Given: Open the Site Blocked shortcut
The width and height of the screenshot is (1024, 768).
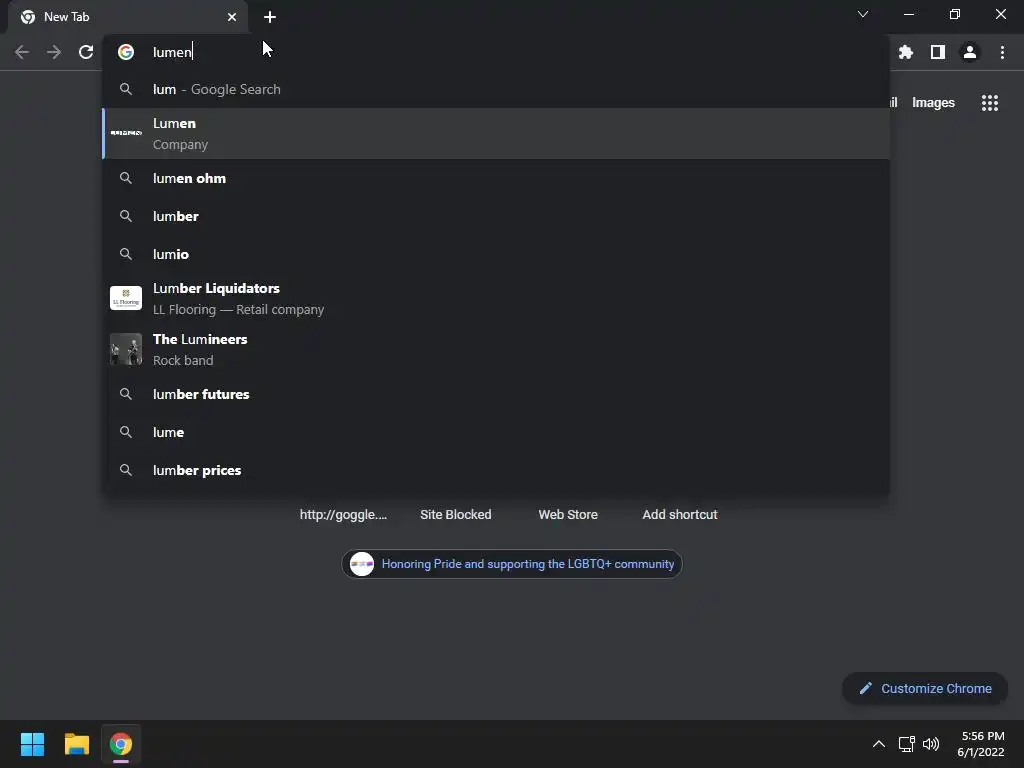Looking at the screenshot, I should (x=456, y=515).
